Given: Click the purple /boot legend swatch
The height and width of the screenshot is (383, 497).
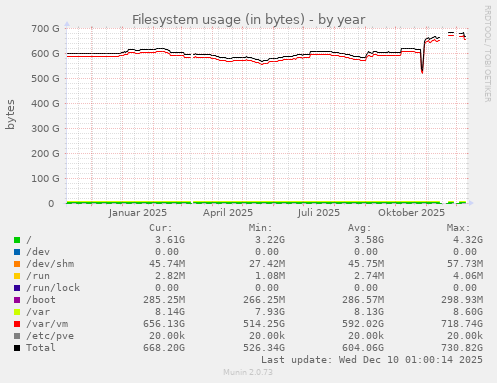Looking at the screenshot, I should pos(17,300).
